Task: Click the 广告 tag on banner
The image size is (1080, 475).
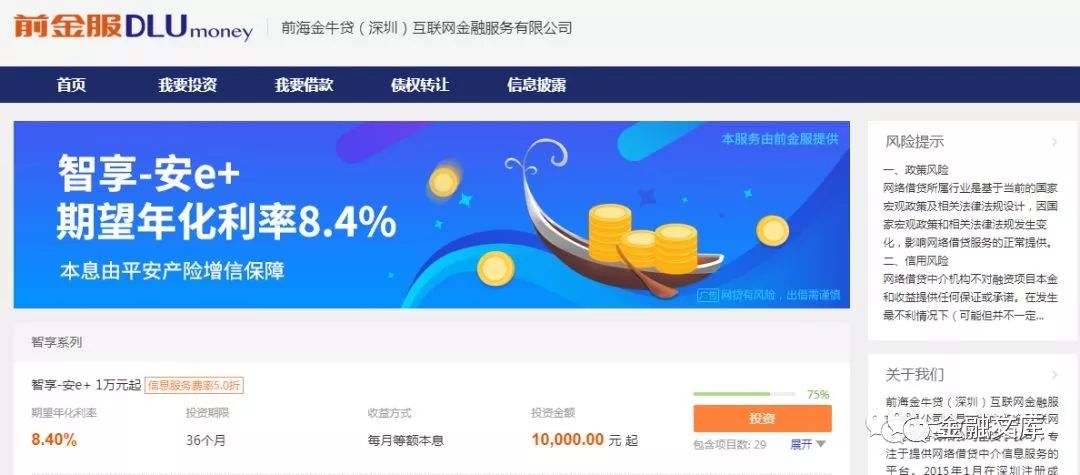Action: click(707, 295)
